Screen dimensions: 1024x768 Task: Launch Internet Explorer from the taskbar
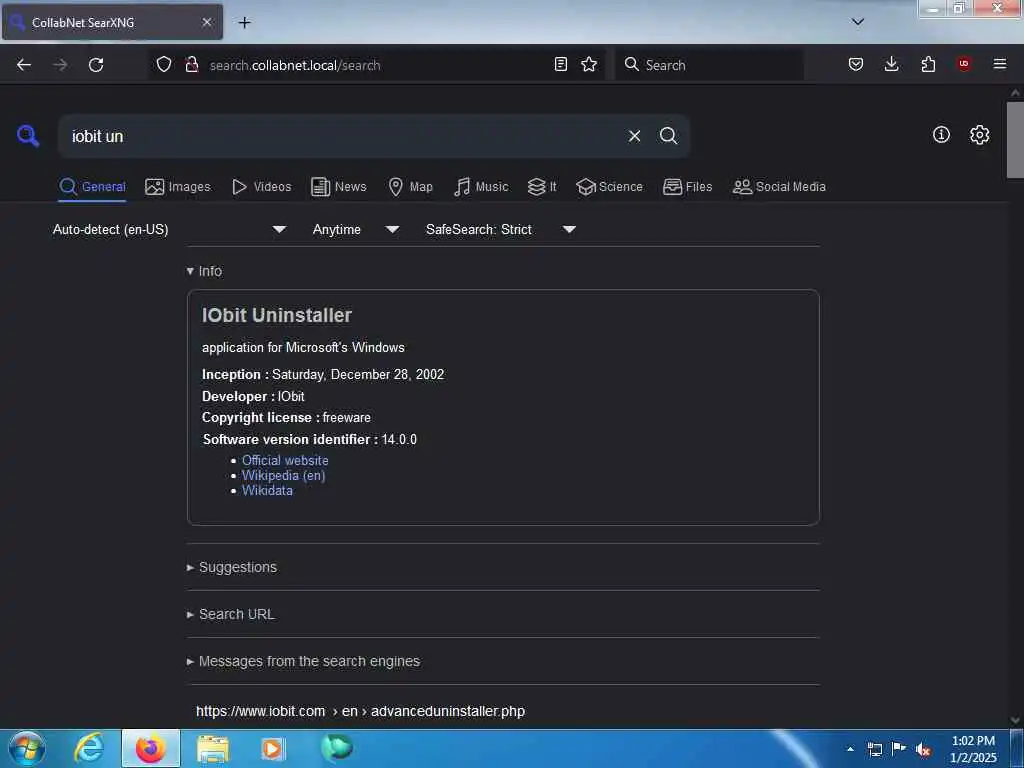[89, 748]
